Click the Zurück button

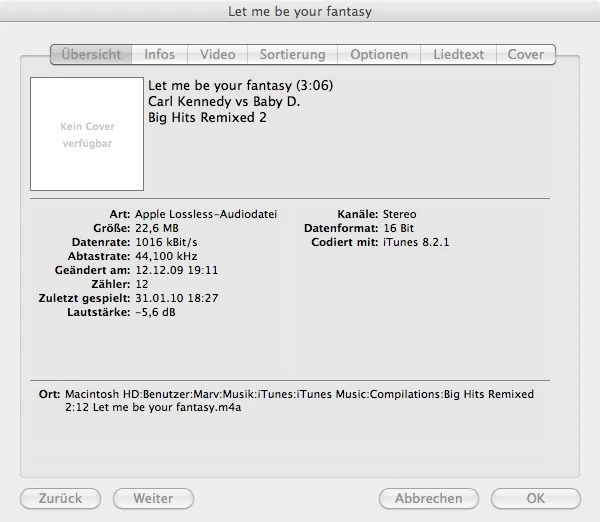[61, 498]
